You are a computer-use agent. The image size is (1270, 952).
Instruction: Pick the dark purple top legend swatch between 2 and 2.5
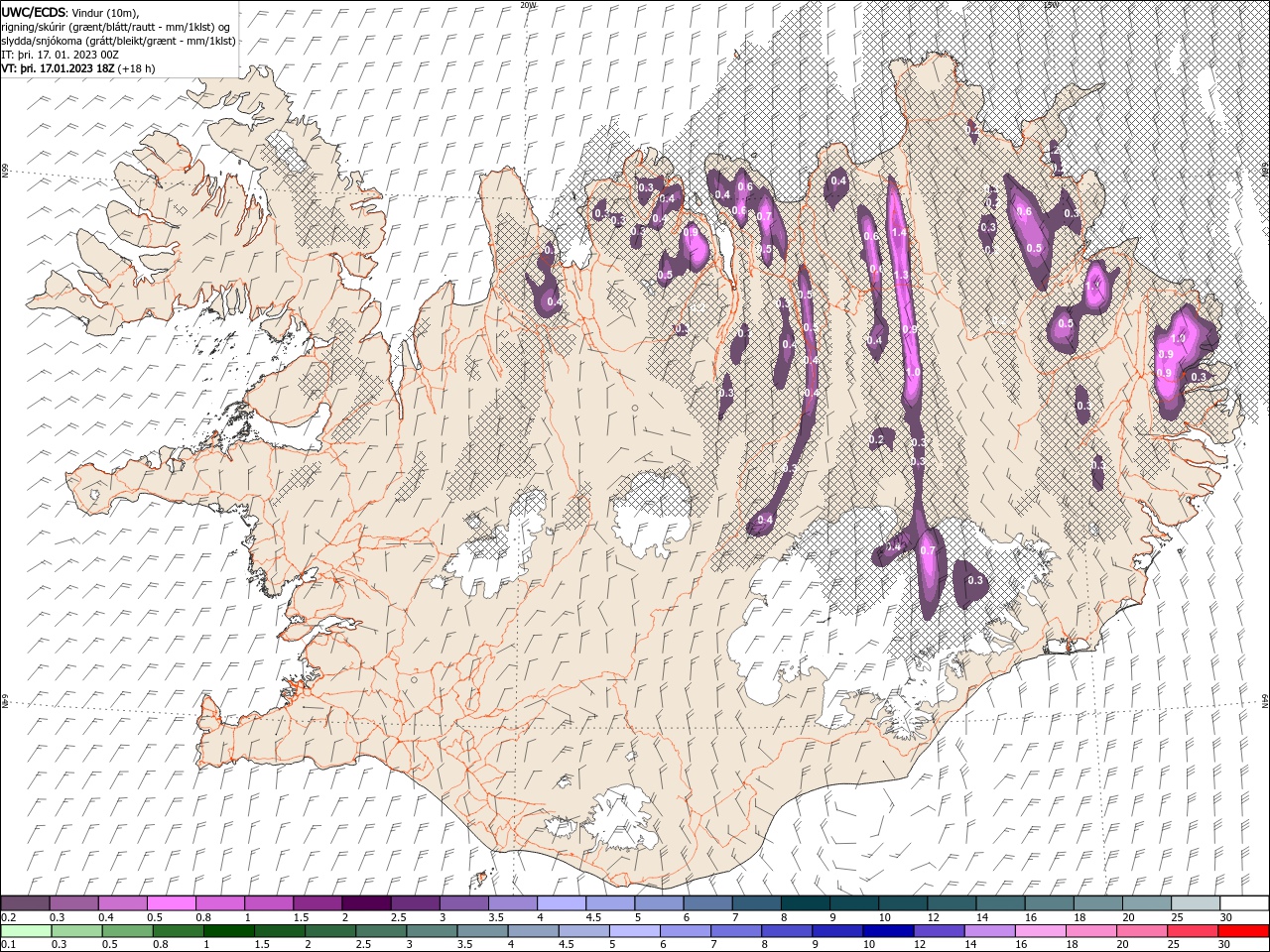[x=366, y=903]
